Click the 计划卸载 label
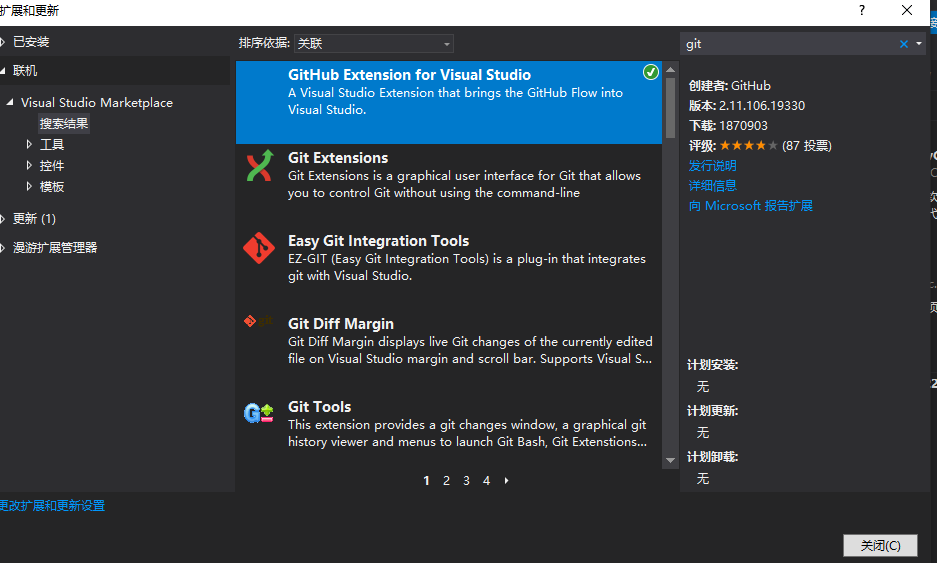The width and height of the screenshot is (937, 563). point(712,457)
